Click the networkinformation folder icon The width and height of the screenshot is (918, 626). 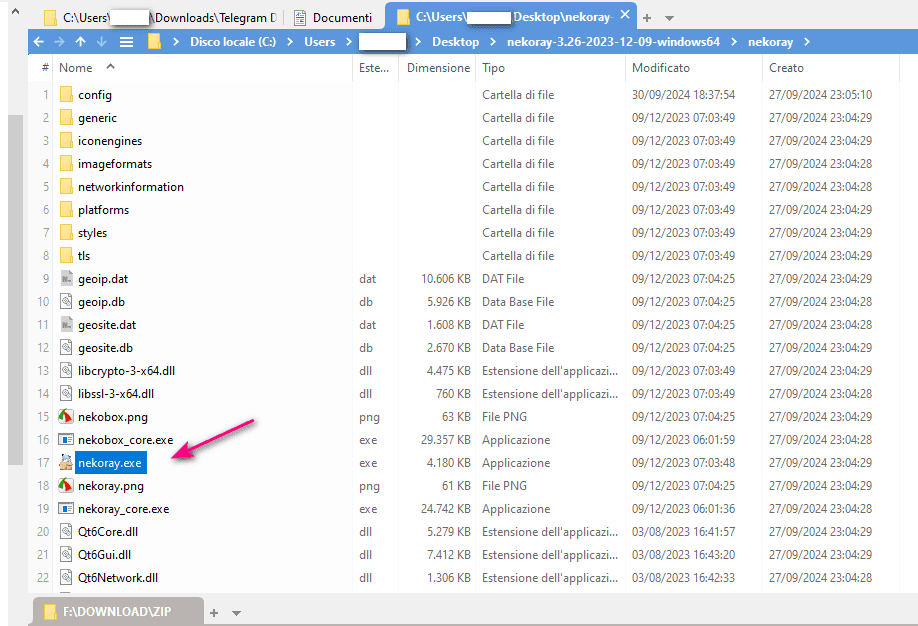66,186
